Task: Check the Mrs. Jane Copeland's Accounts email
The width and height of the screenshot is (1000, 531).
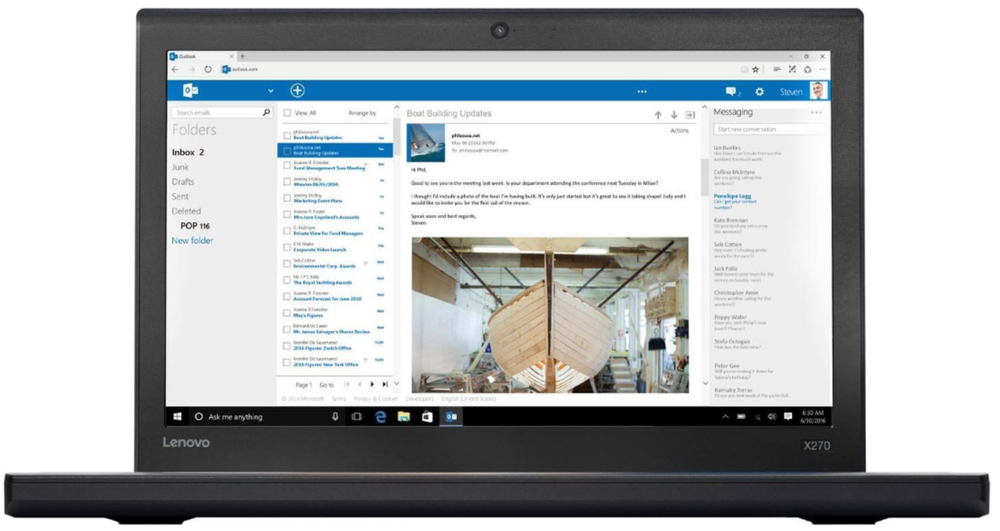Action: point(287,214)
